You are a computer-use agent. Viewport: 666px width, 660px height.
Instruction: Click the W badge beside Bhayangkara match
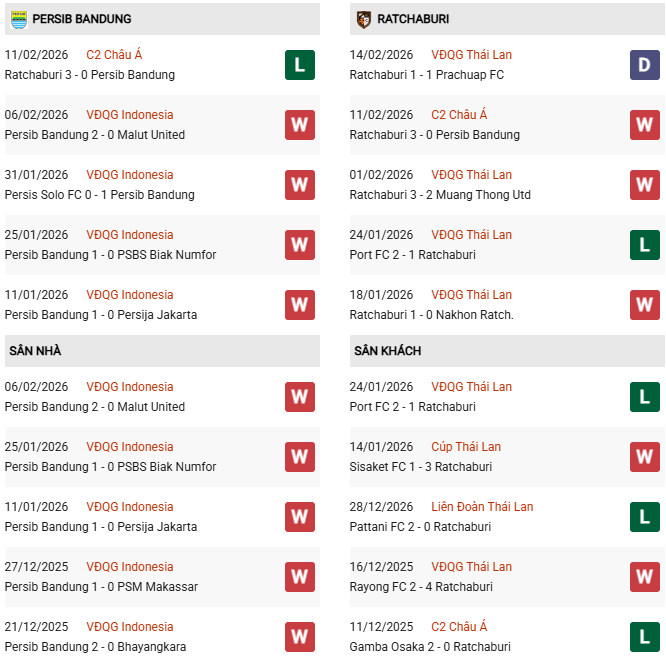[x=299, y=637]
